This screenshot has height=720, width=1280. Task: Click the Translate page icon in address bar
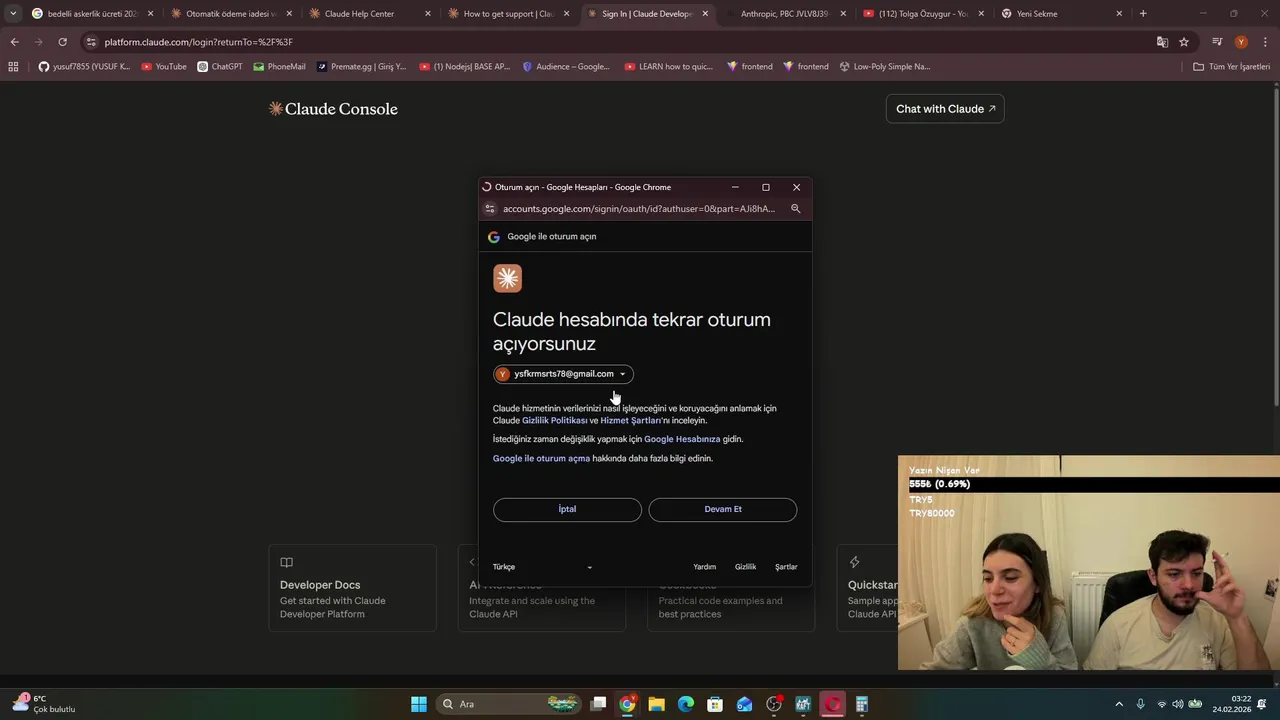pos(1162,42)
